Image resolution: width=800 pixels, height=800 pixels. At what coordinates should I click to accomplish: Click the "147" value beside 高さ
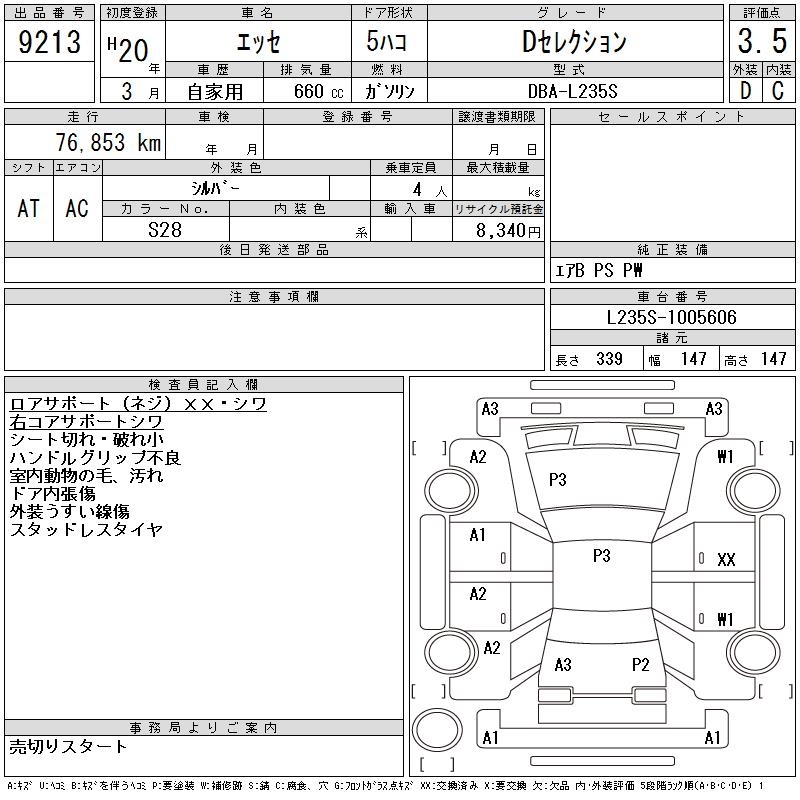coord(773,359)
